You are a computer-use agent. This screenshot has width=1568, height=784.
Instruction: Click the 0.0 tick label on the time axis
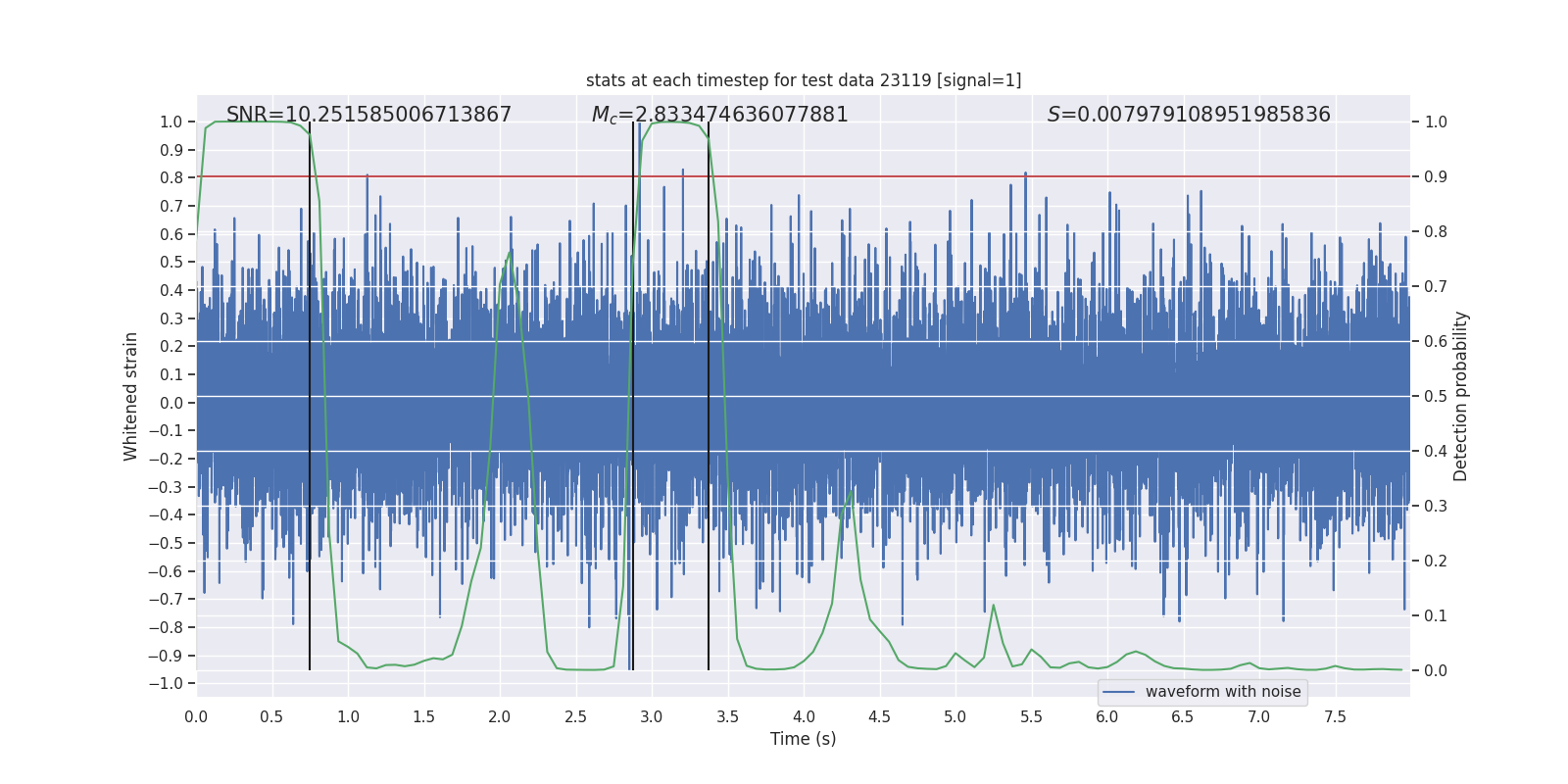pos(196,717)
